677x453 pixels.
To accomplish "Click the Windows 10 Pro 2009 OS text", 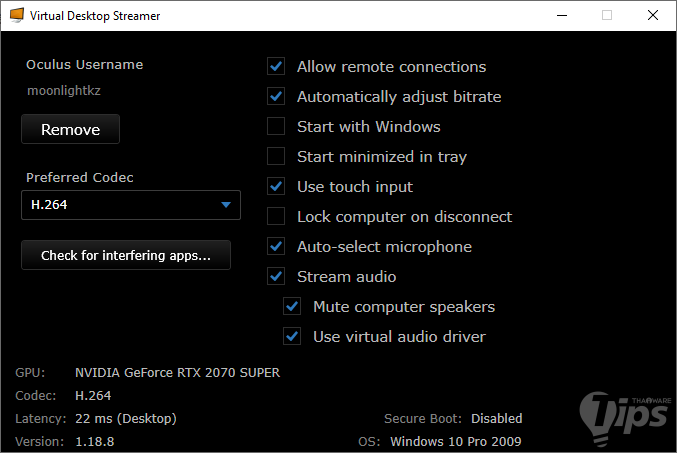I will 456,442.
